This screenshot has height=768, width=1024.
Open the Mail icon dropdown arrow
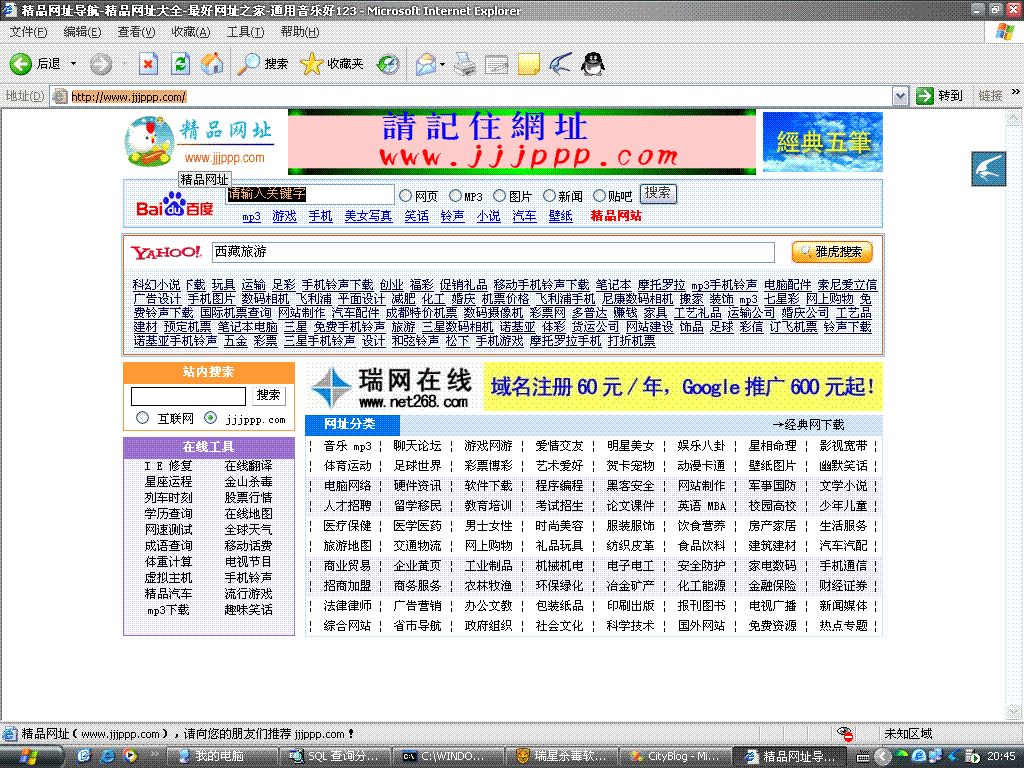pos(442,64)
